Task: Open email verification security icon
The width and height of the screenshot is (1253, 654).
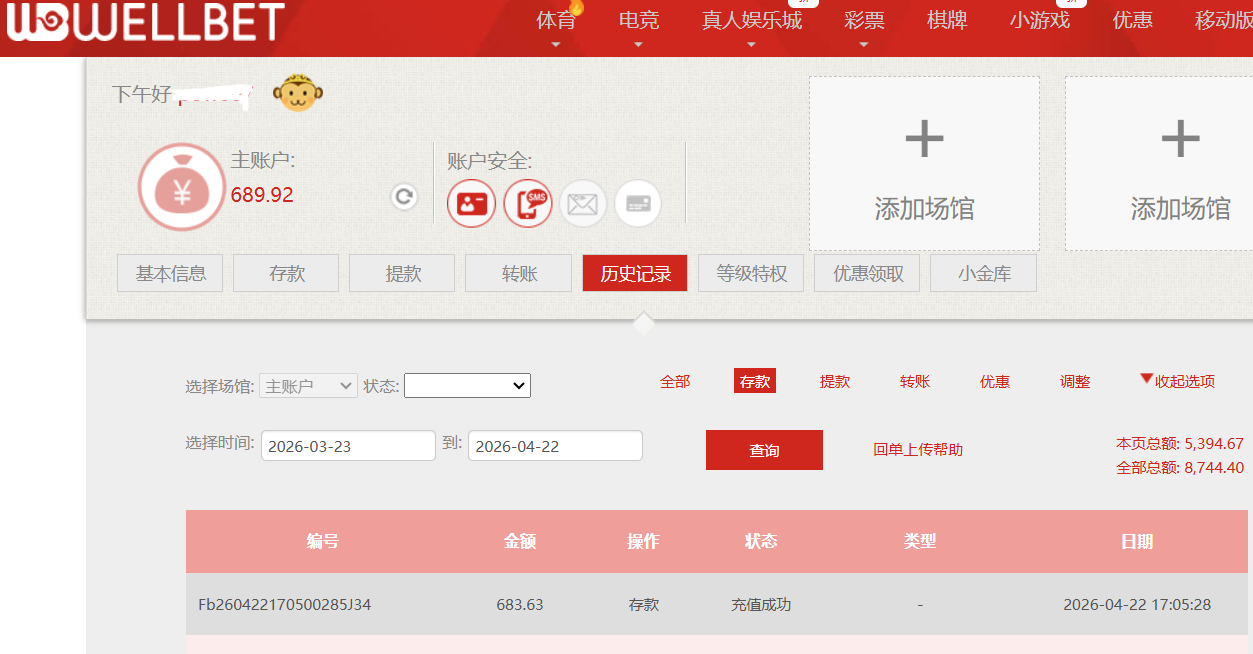Action: pos(582,204)
